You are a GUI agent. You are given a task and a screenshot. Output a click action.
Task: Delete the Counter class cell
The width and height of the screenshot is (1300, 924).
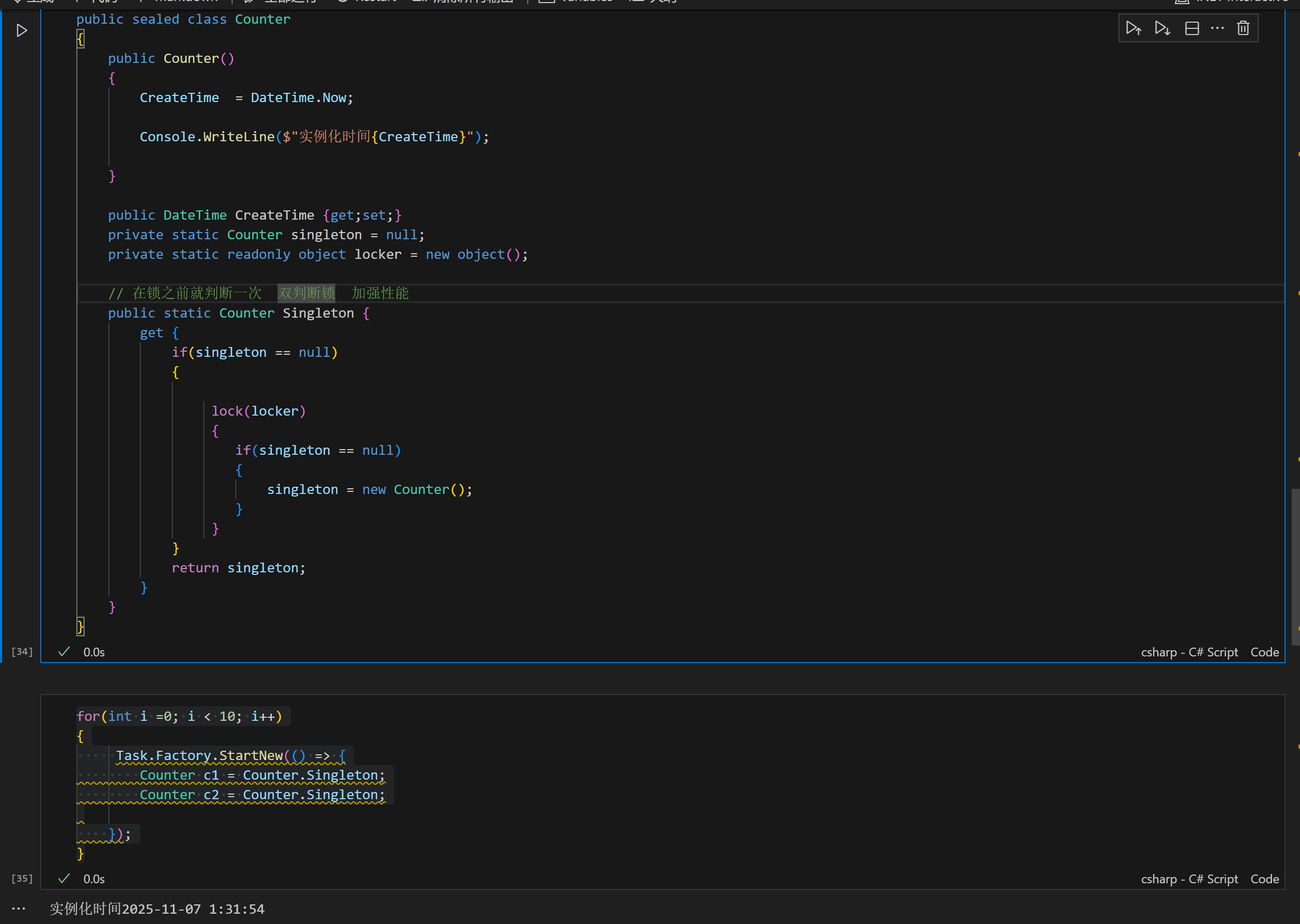coord(1243,28)
